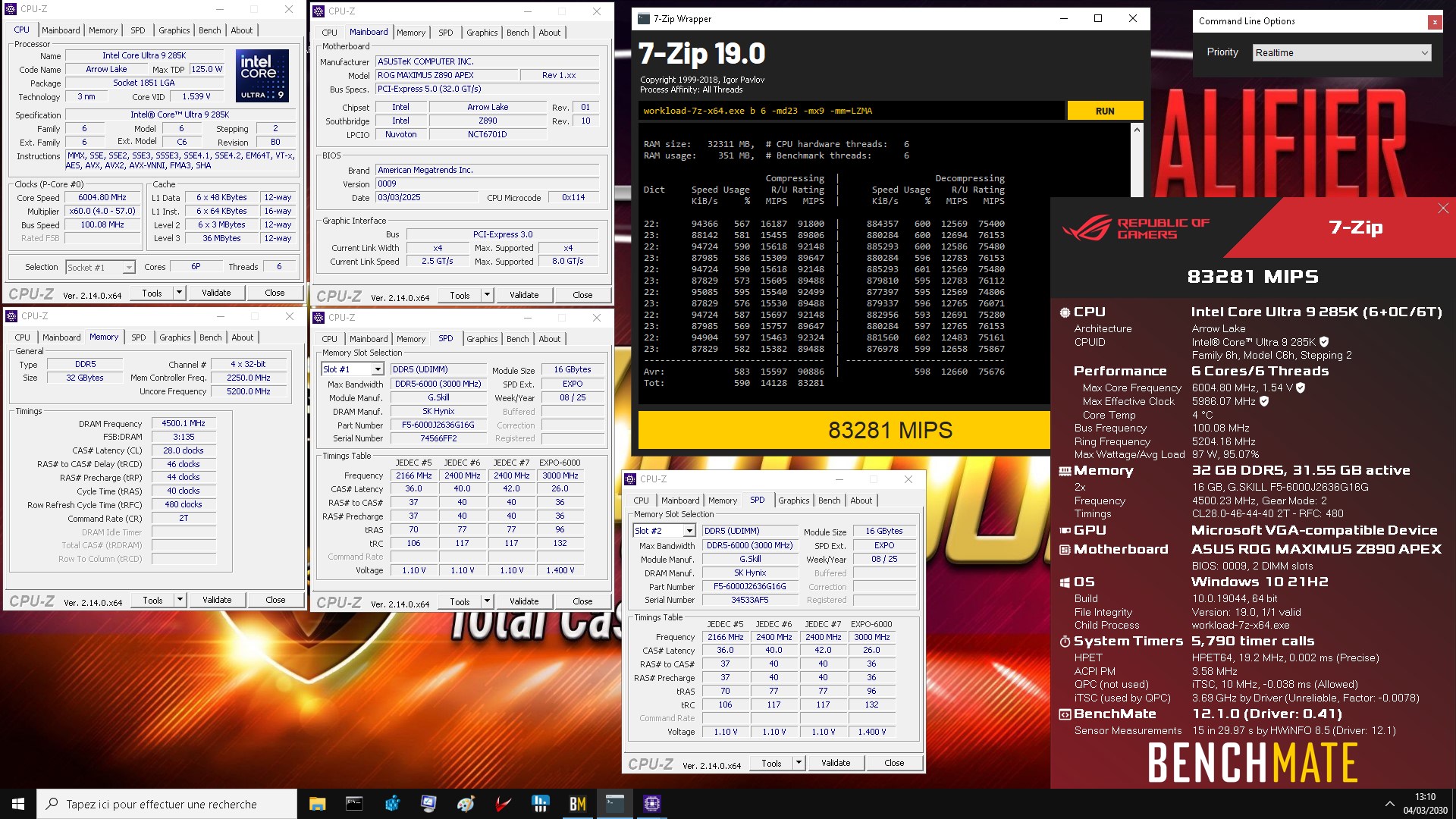
Task: Expand Tools arrow in the CPU-Z Mainboard window
Action: tap(487, 295)
